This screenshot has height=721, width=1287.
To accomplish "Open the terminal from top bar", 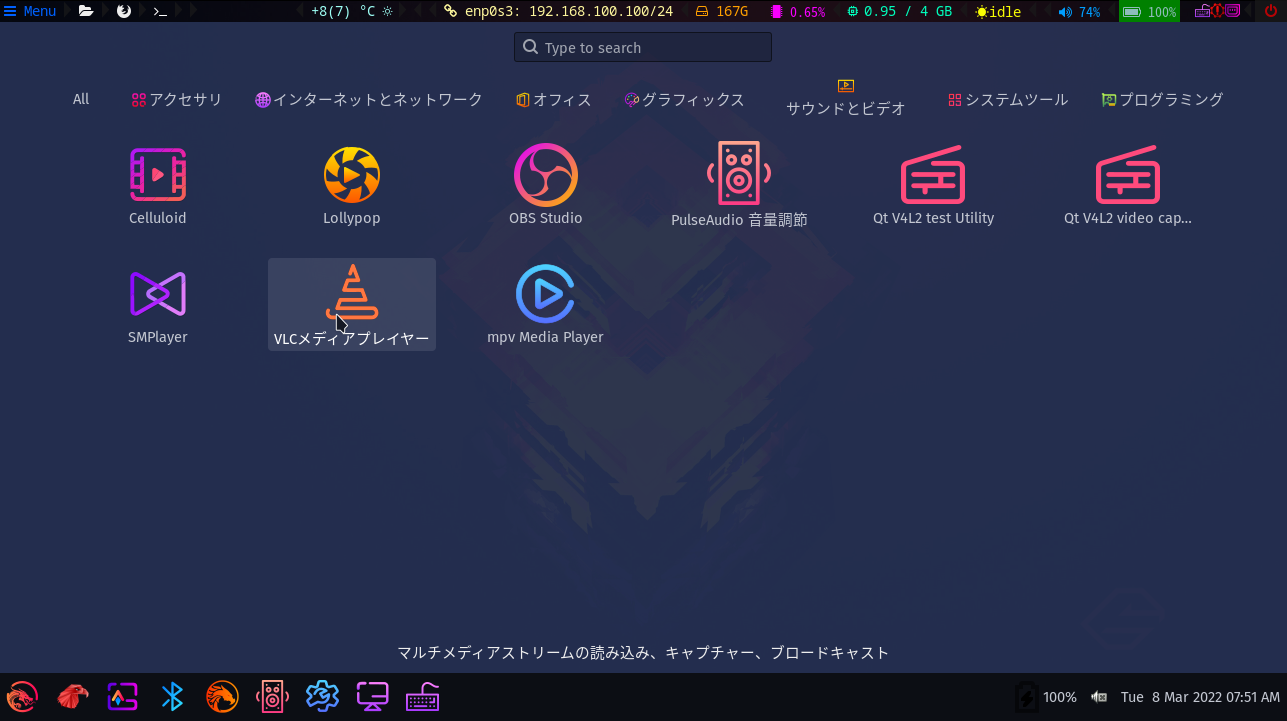I will tap(160, 11).
